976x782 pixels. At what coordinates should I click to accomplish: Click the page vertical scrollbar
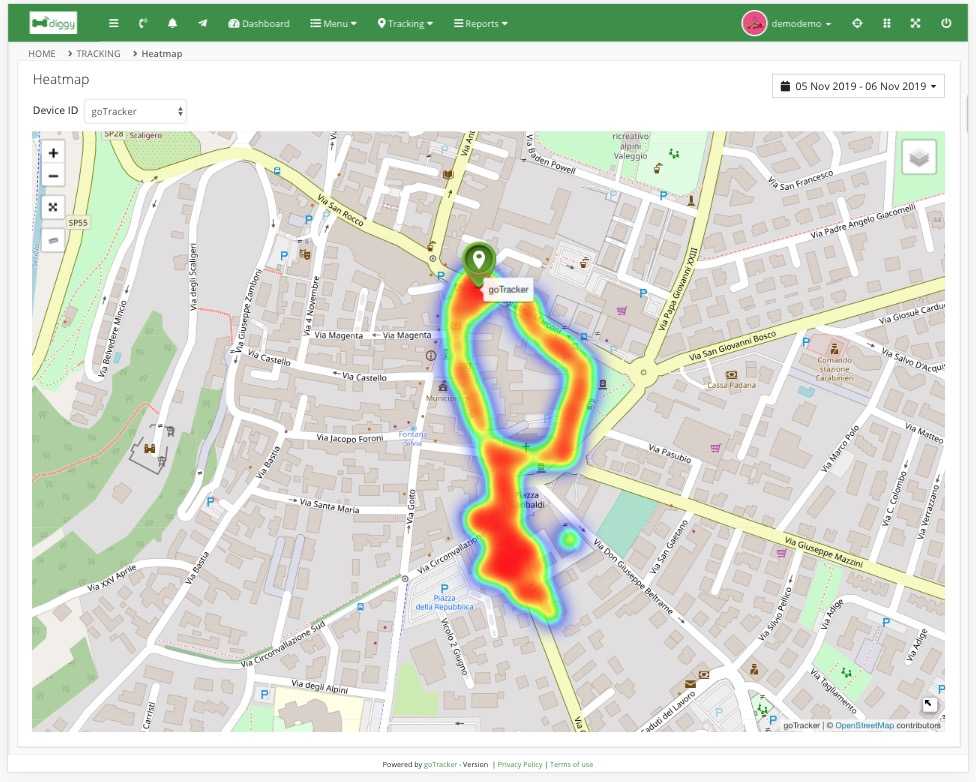coord(969,112)
